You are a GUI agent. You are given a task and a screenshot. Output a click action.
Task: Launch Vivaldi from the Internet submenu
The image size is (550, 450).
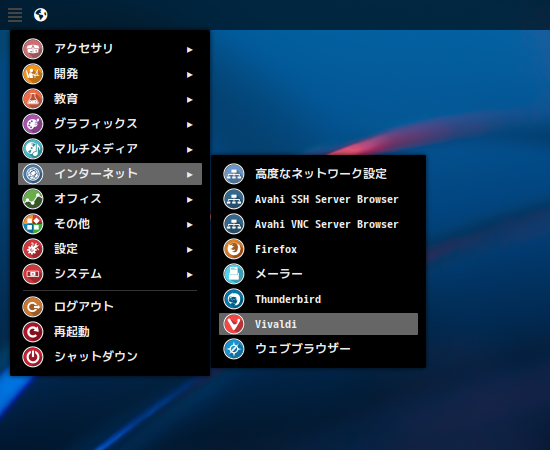coord(318,324)
